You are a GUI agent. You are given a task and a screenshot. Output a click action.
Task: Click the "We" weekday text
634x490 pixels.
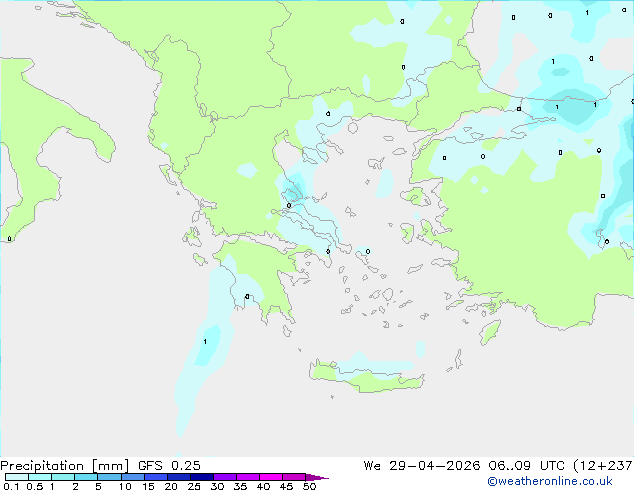point(372,466)
